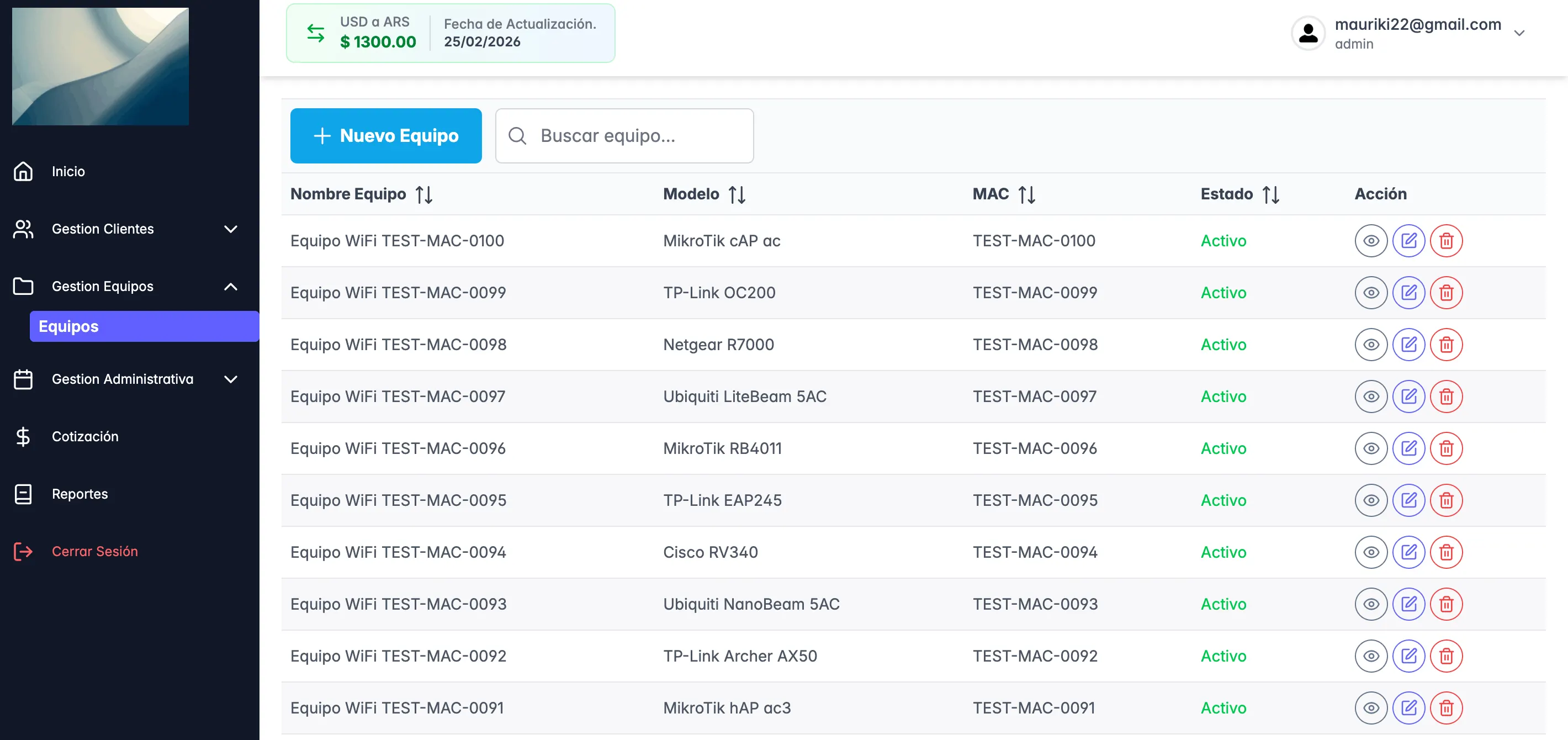Sort table by Estado column
1568x740 pixels.
(1270, 194)
